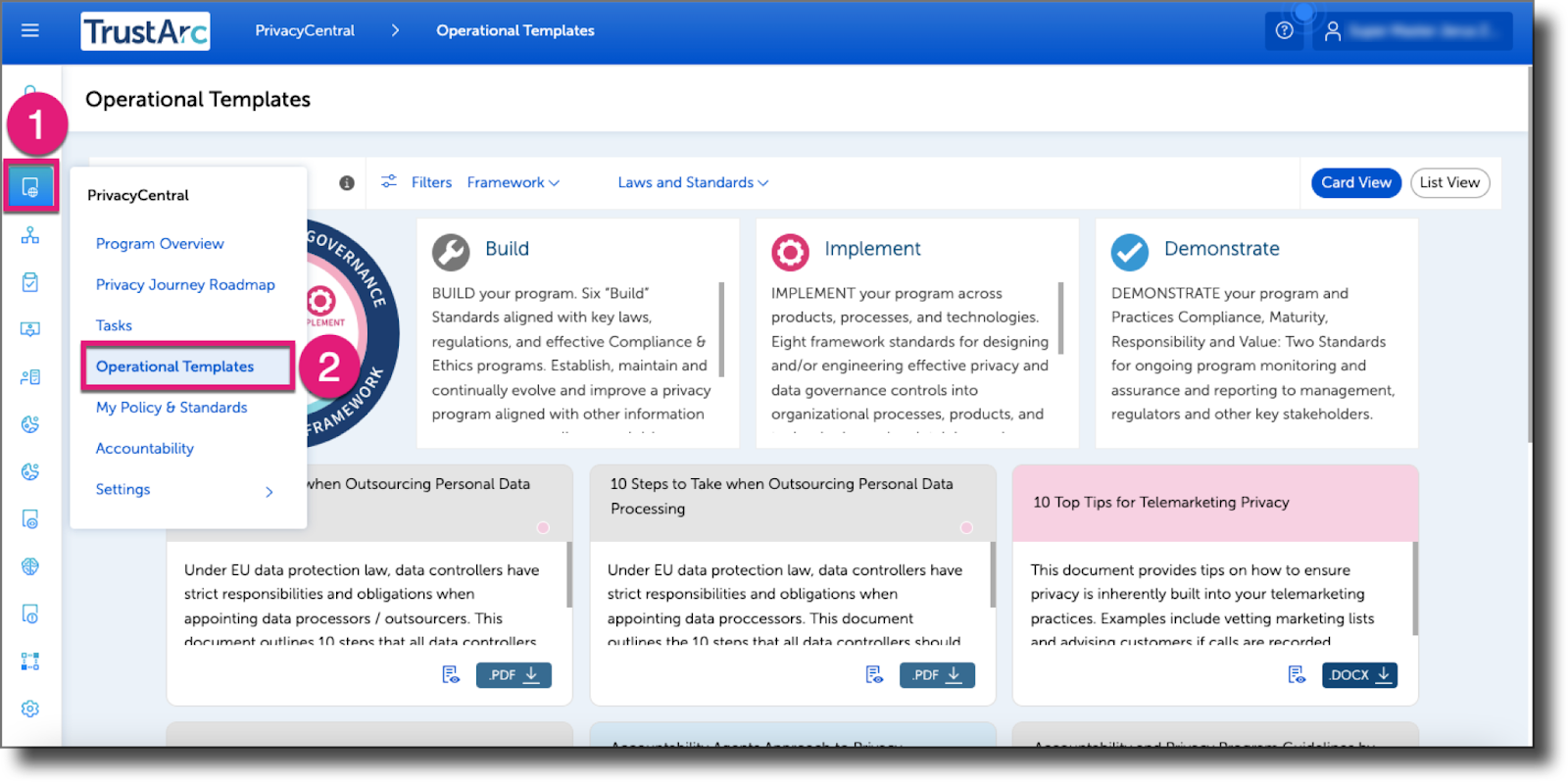This screenshot has height=782, width=1568.
Task: Open the settings gear sidebar icon
Action: click(x=30, y=709)
